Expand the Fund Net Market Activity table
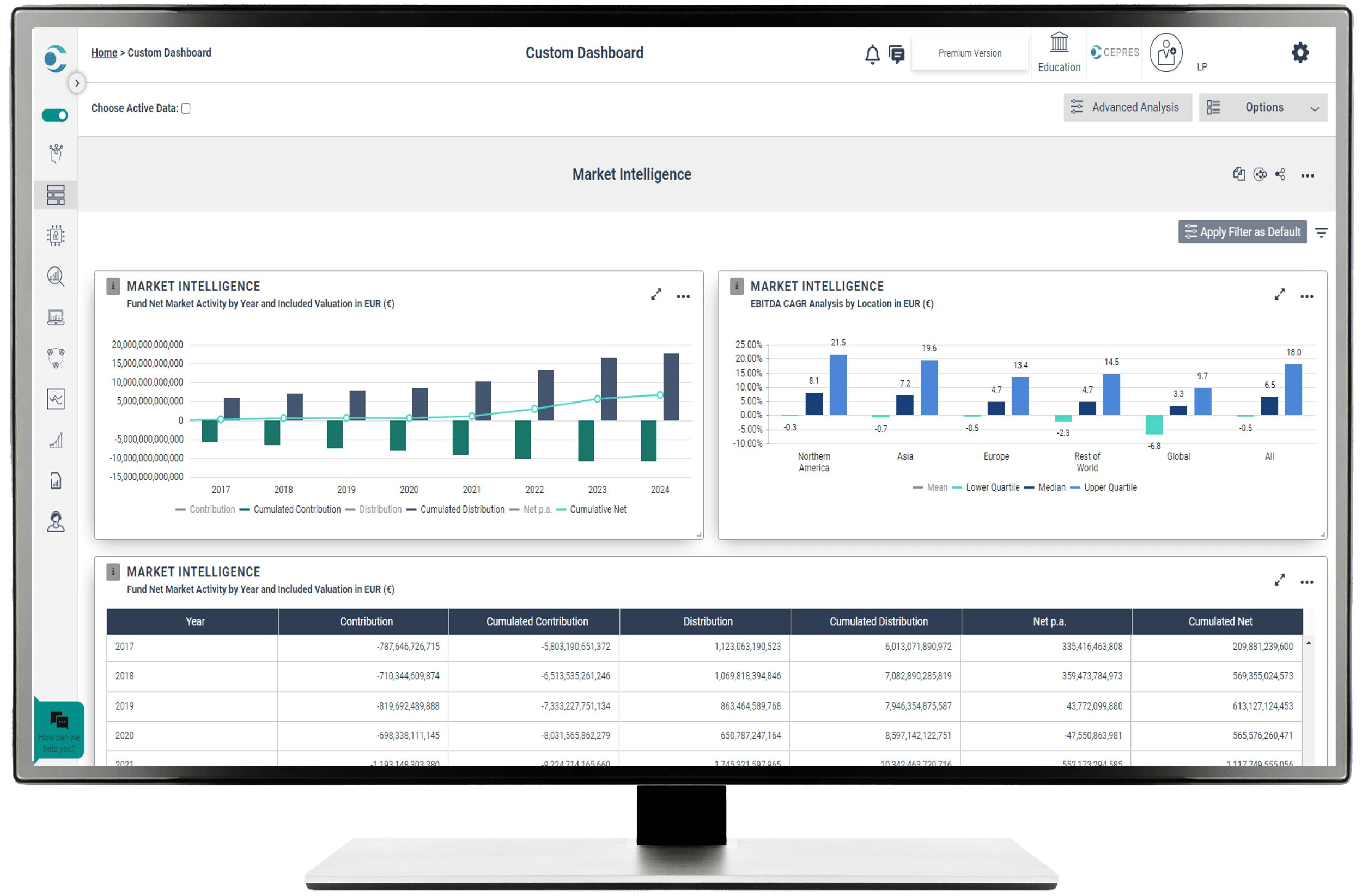This screenshot has height=896, width=1368. [1280, 580]
